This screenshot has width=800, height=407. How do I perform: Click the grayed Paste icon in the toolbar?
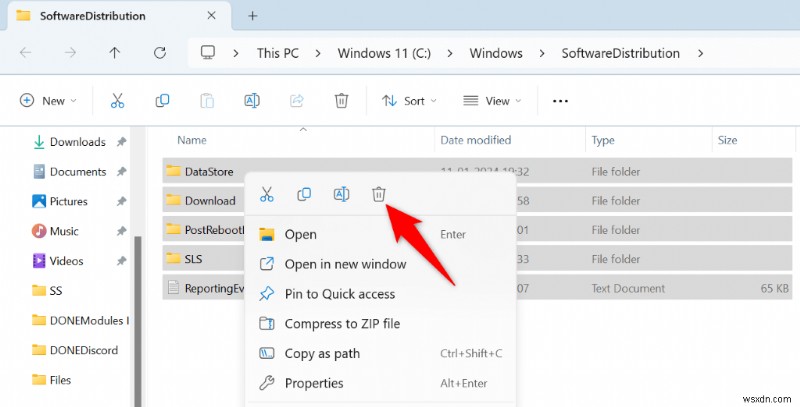(207, 100)
